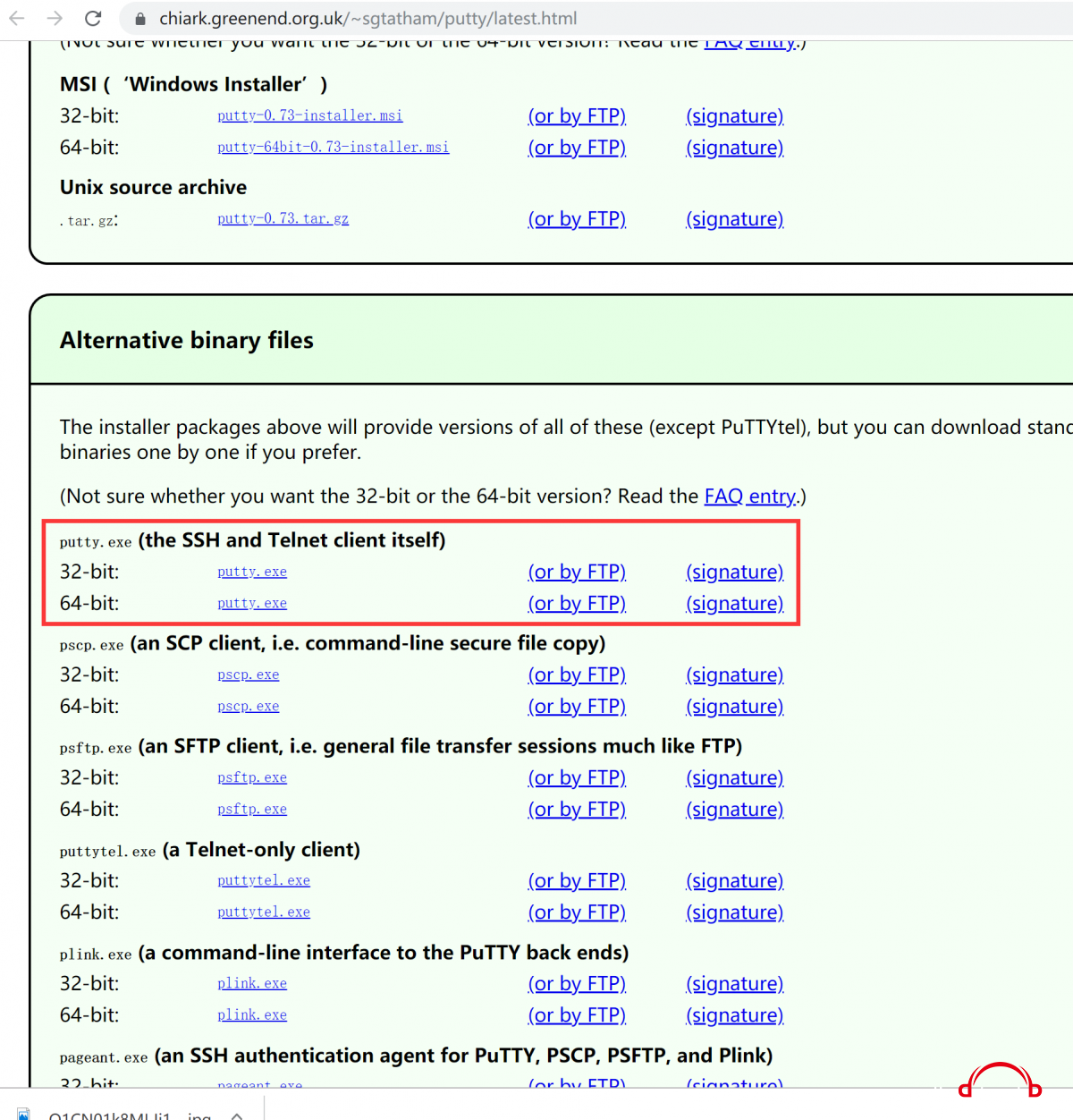Image resolution: width=1073 pixels, height=1120 pixels.
Task: Open signature for 64-bit puttytel.exe
Action: [735, 912]
